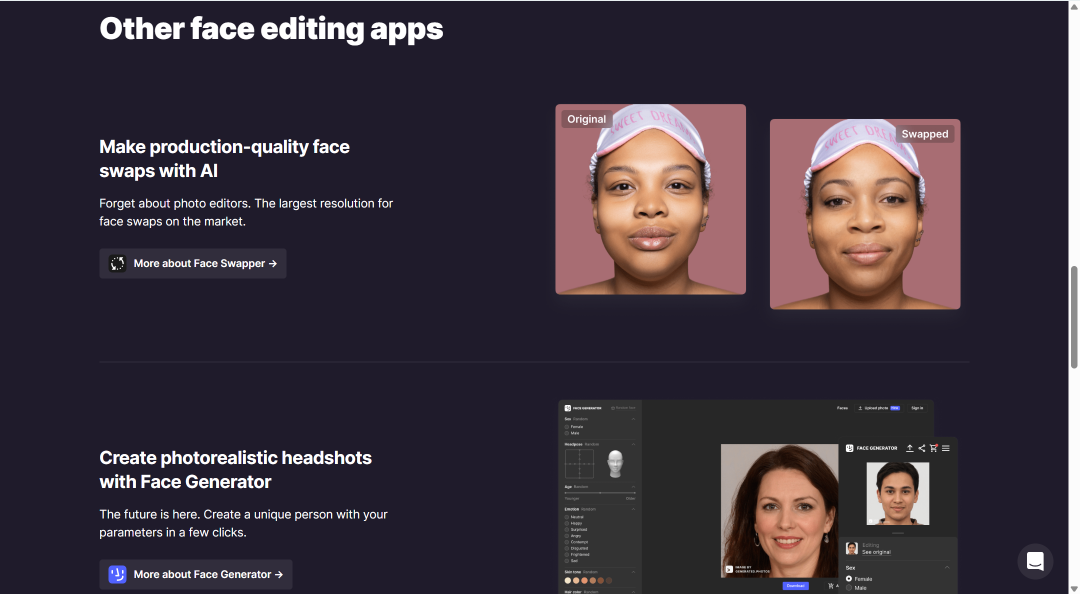Click the page vertical scrollbar thumb
This screenshot has height=594, width=1080.
1074,317
